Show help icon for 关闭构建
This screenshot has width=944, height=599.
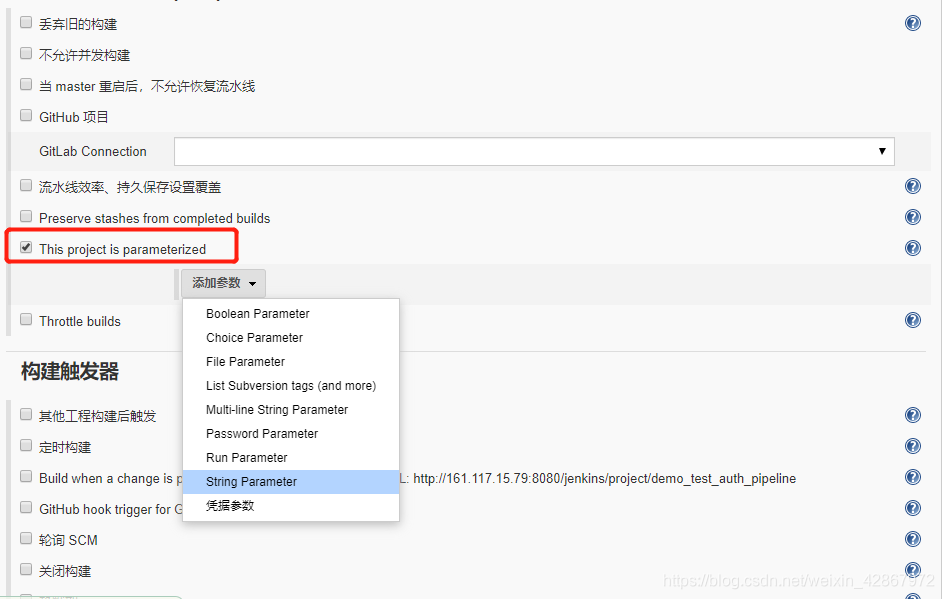pyautogui.click(x=913, y=570)
